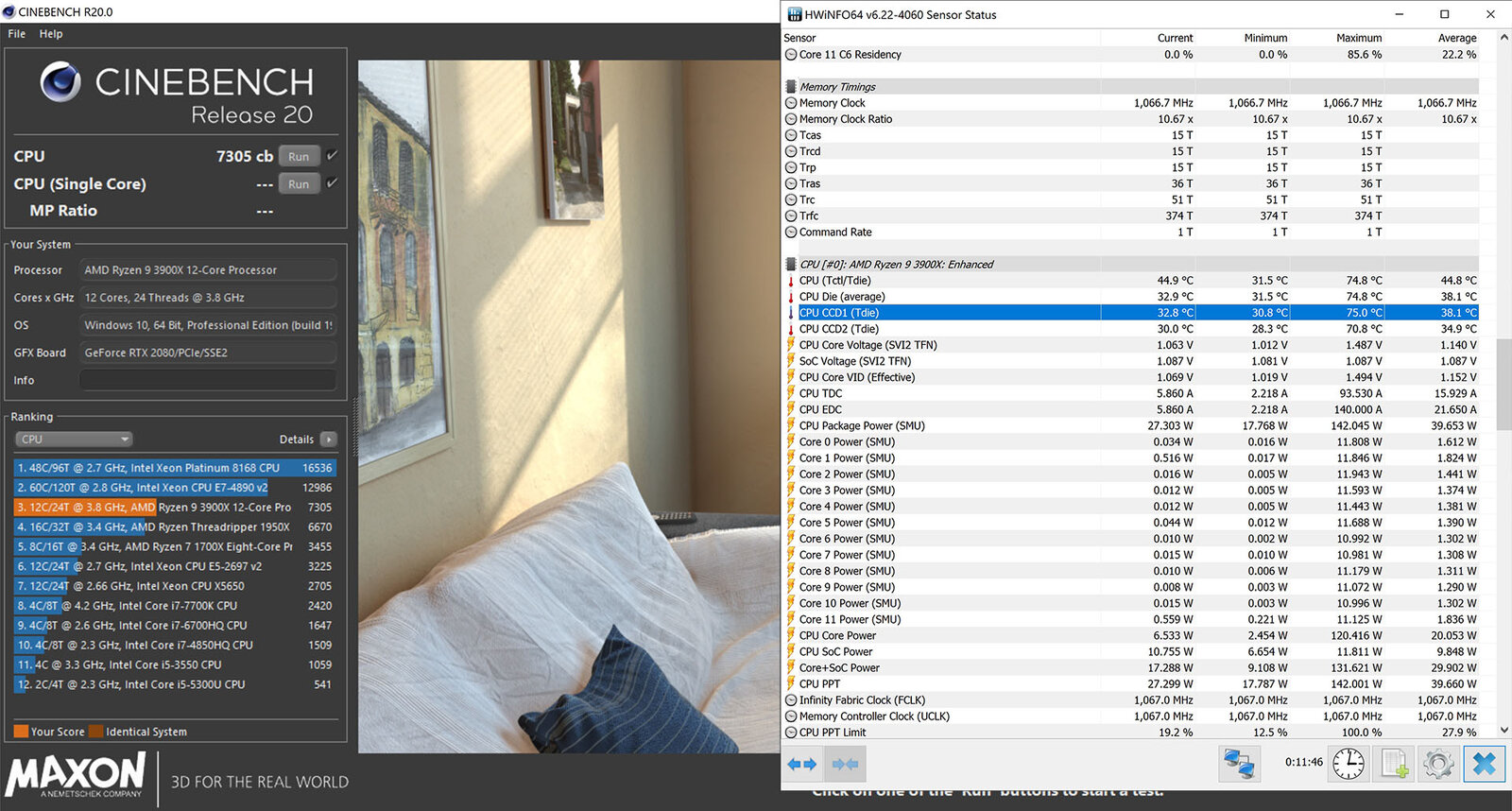Run the CPU (Single Core) benchmark
This screenshot has height=811, width=1512.
[299, 183]
